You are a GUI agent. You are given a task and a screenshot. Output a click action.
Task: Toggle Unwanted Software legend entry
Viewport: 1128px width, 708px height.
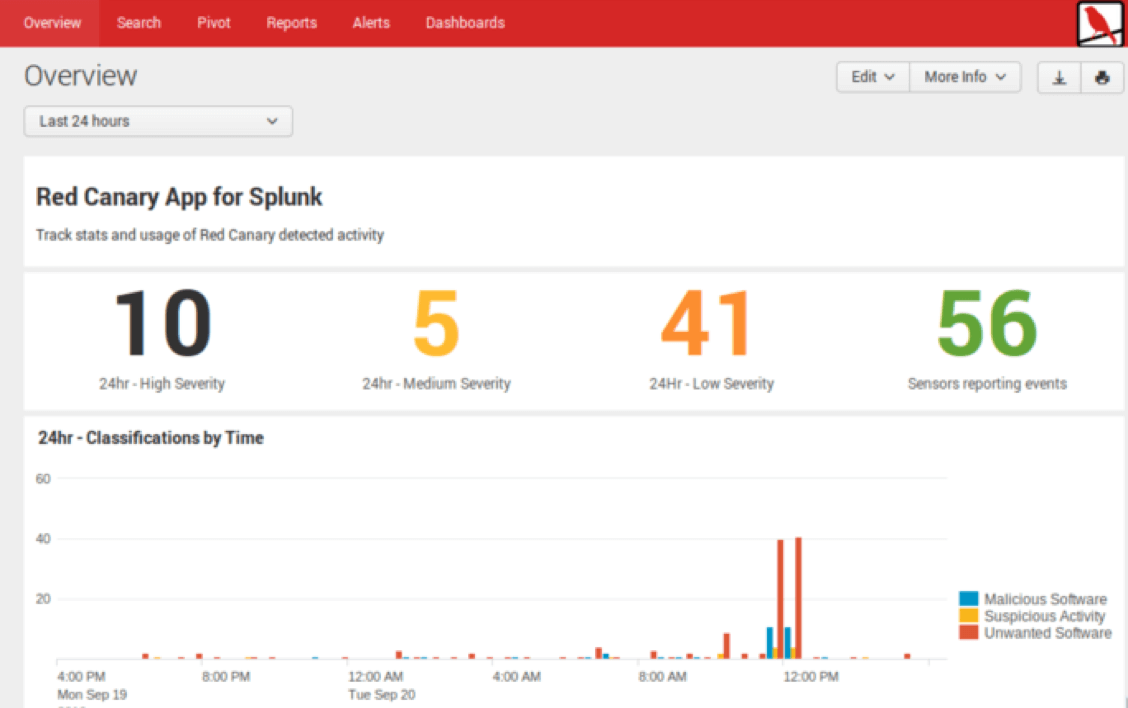(1047, 633)
